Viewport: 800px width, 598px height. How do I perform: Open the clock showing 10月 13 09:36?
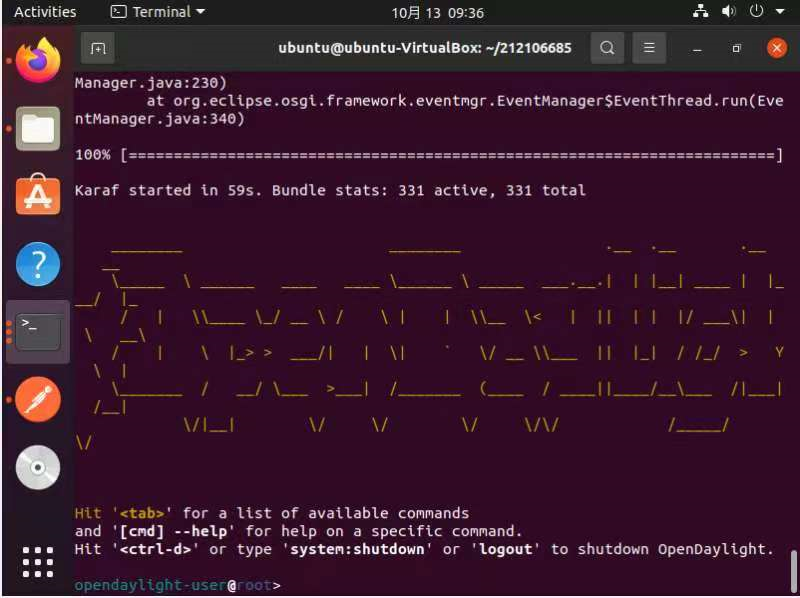[x=437, y=12]
